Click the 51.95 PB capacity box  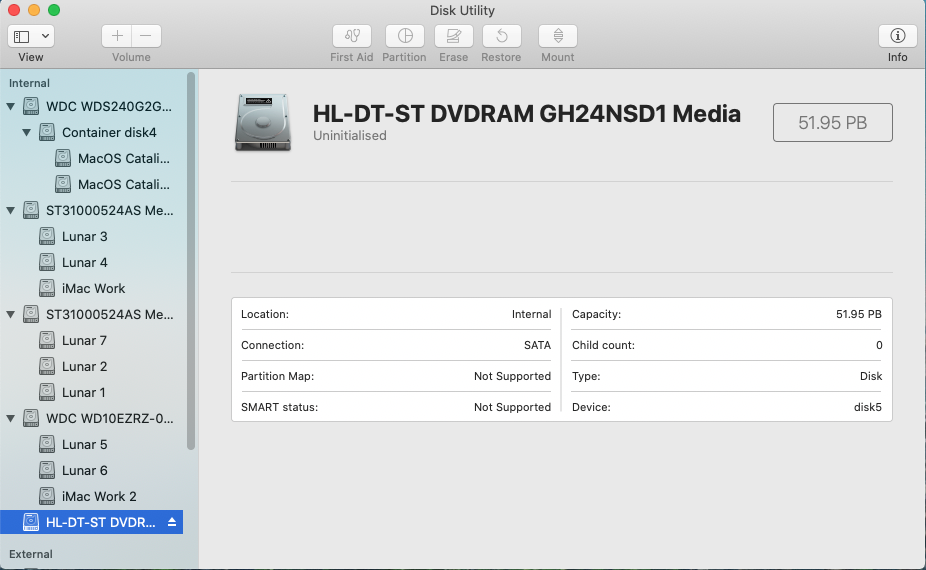833,122
